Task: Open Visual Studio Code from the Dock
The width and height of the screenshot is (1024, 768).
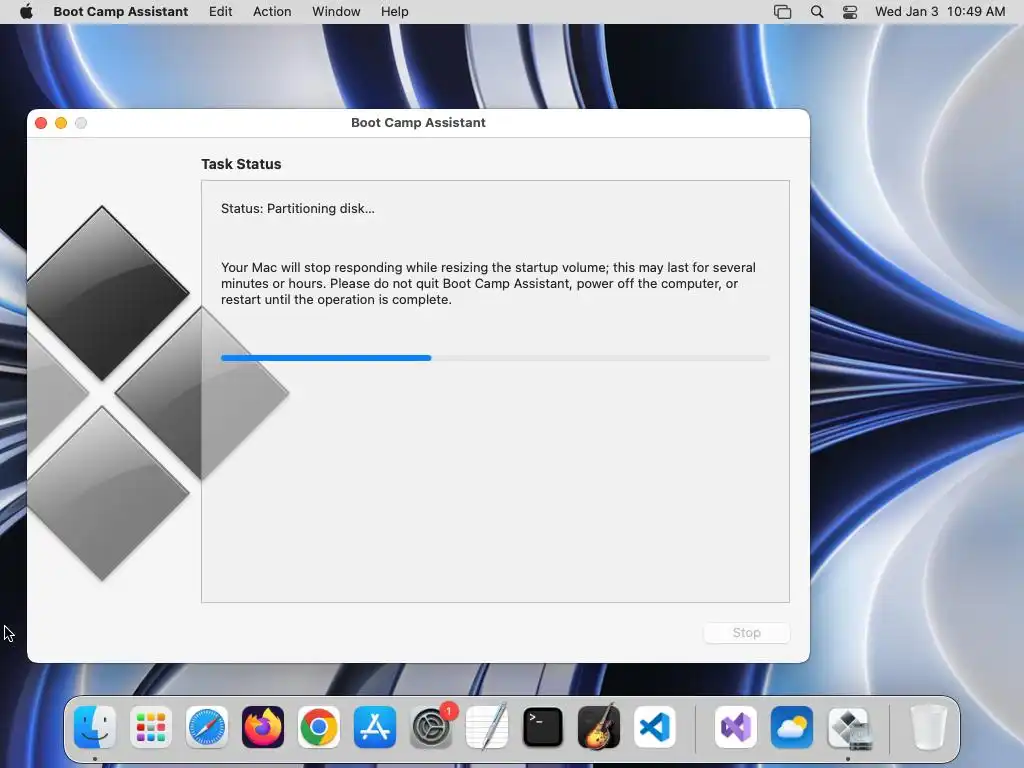Action: click(x=655, y=727)
